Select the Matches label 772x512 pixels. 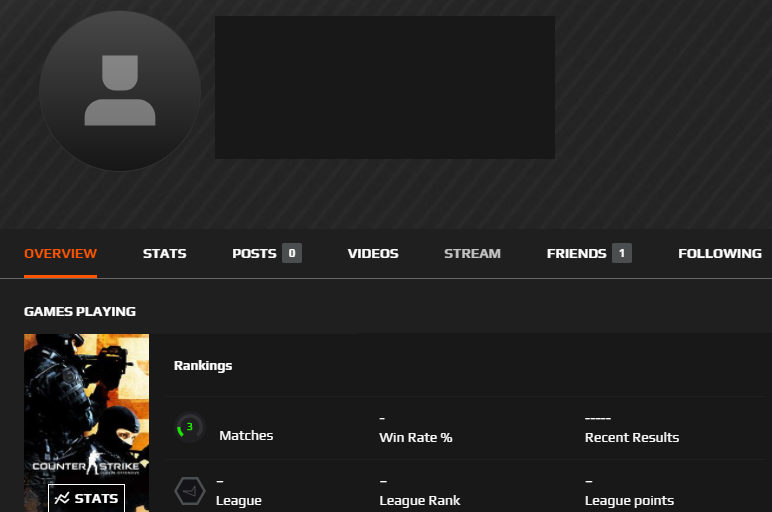pyautogui.click(x=246, y=436)
